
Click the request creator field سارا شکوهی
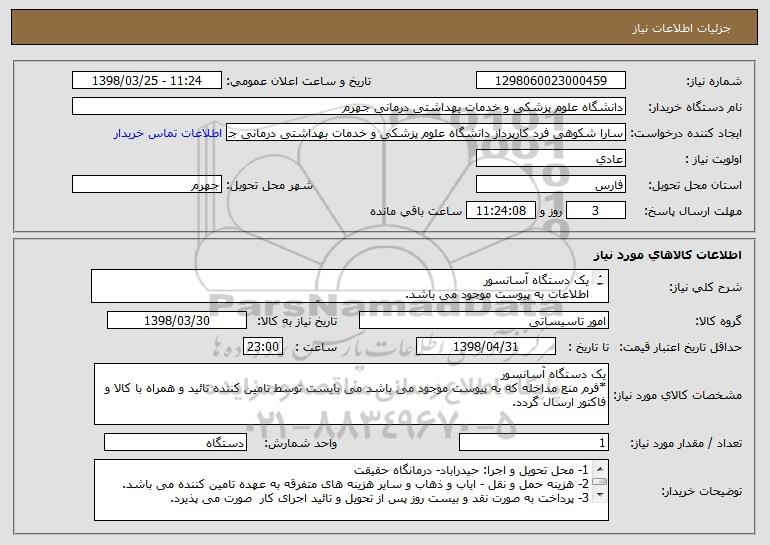pyautogui.click(x=426, y=133)
